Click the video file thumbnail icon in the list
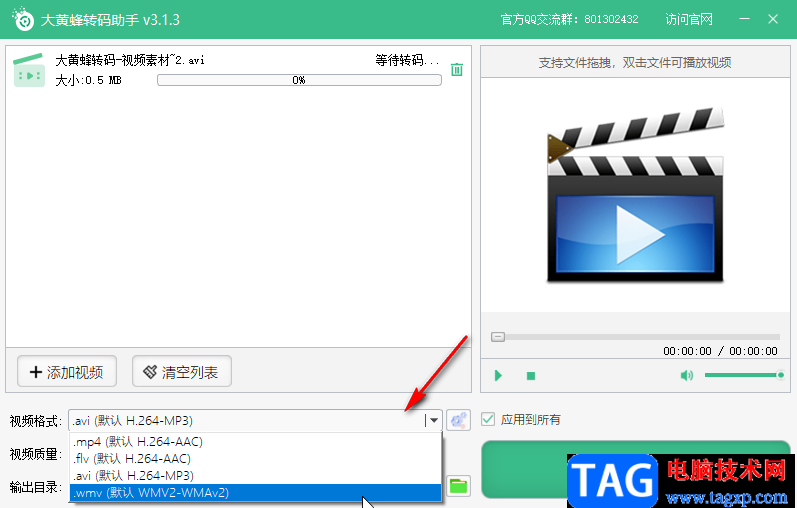This screenshot has height=508, width=797. (x=29, y=70)
